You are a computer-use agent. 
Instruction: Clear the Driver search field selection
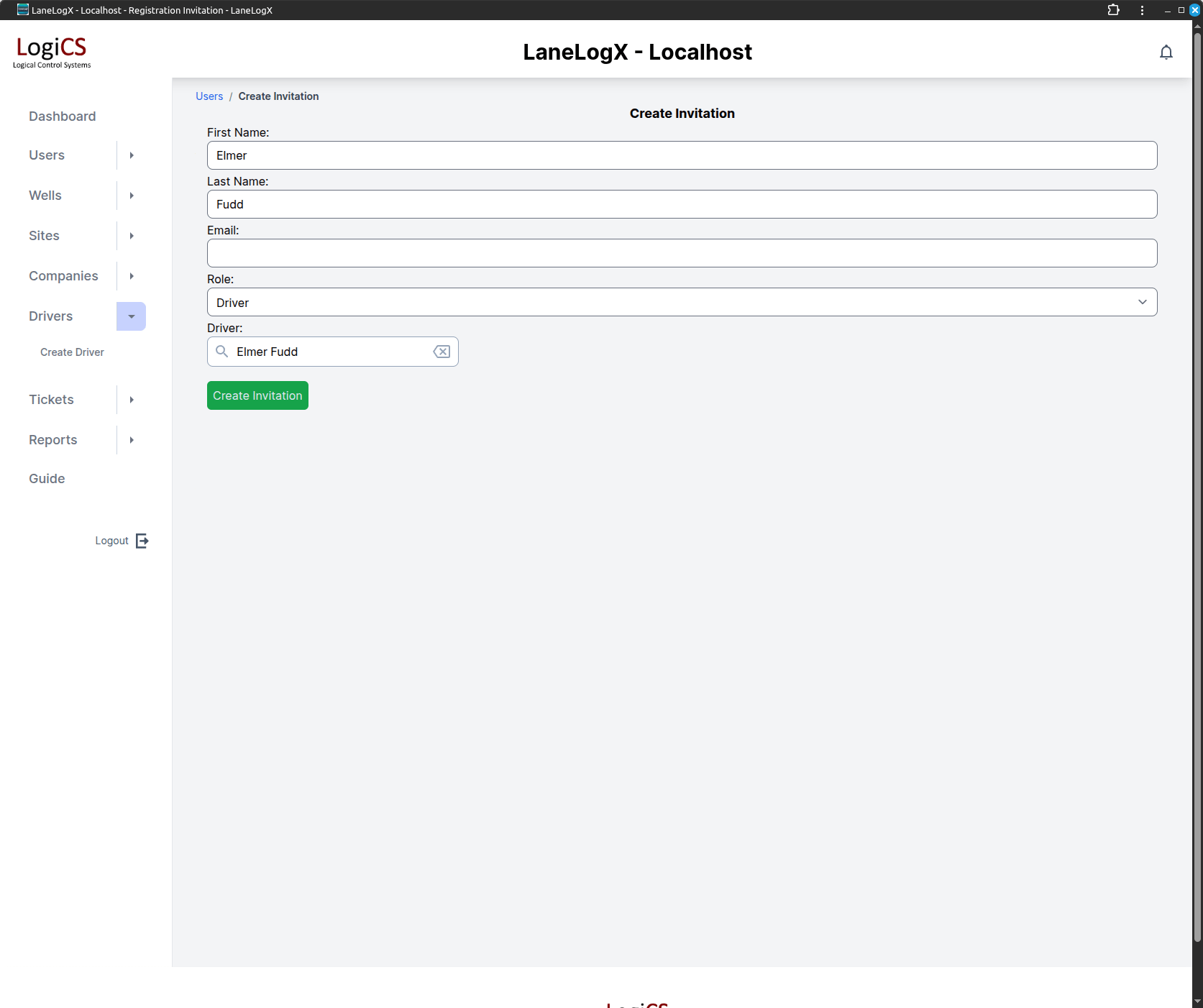point(442,352)
